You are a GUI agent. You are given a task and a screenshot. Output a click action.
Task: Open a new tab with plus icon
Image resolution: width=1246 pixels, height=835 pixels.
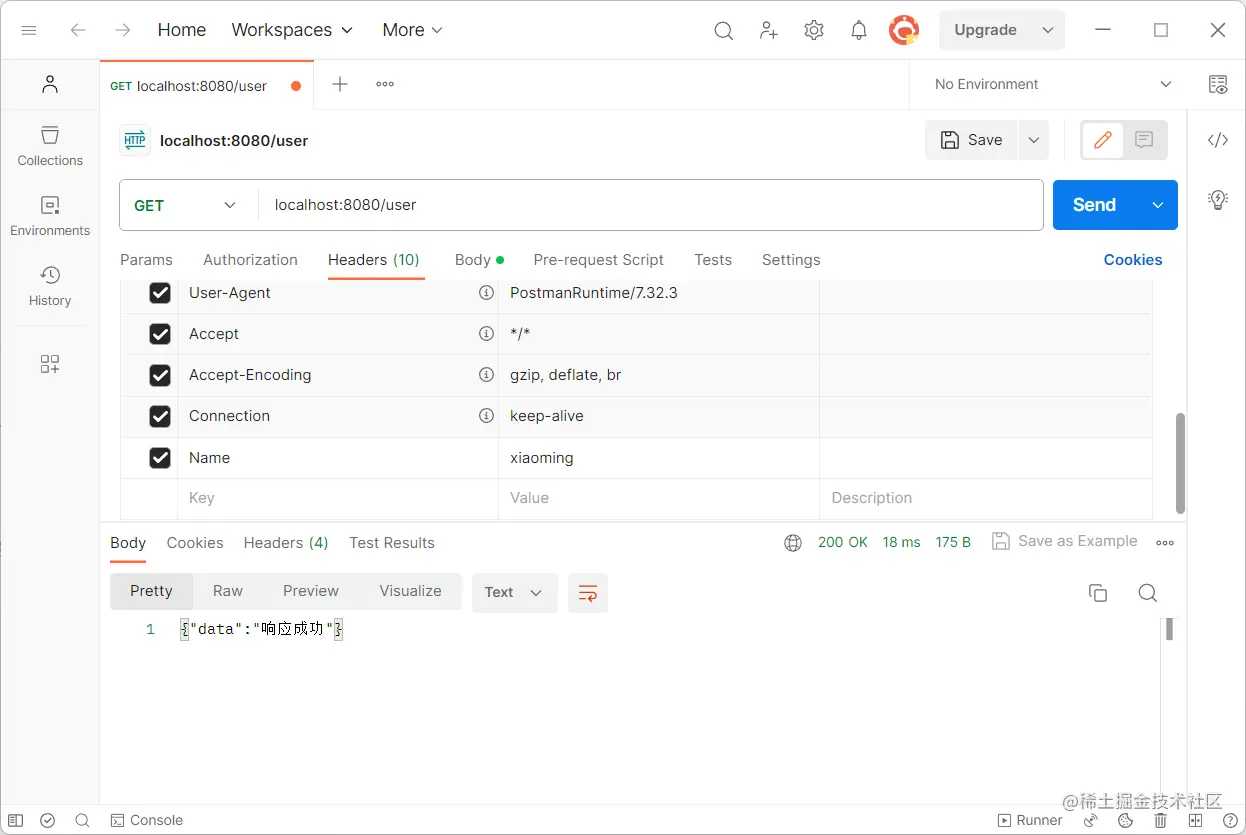pos(340,84)
